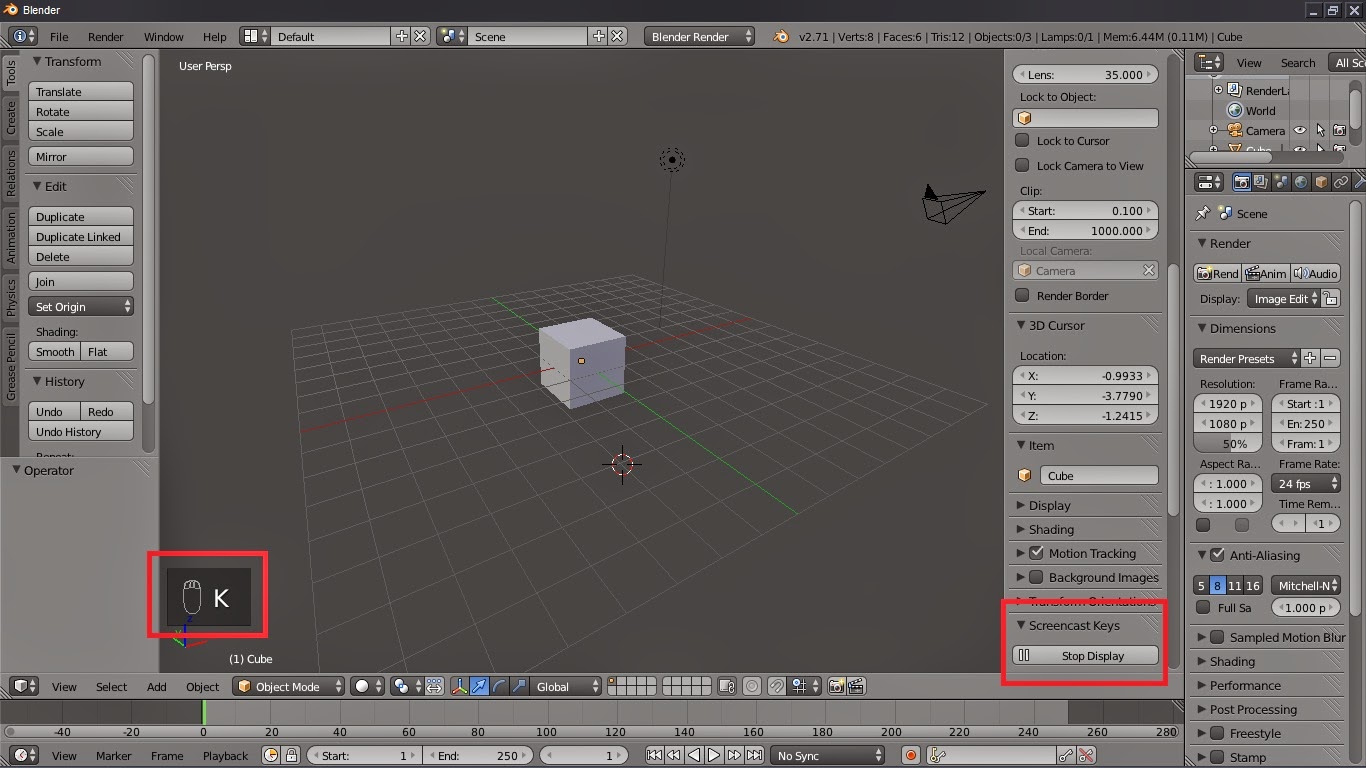Add a new screen layout with the plus icon
Viewport: 1366px width, 768px height.
[x=402, y=36]
